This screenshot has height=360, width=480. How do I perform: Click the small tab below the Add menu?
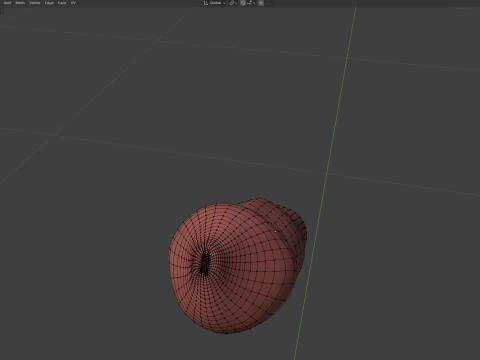(2, 11)
